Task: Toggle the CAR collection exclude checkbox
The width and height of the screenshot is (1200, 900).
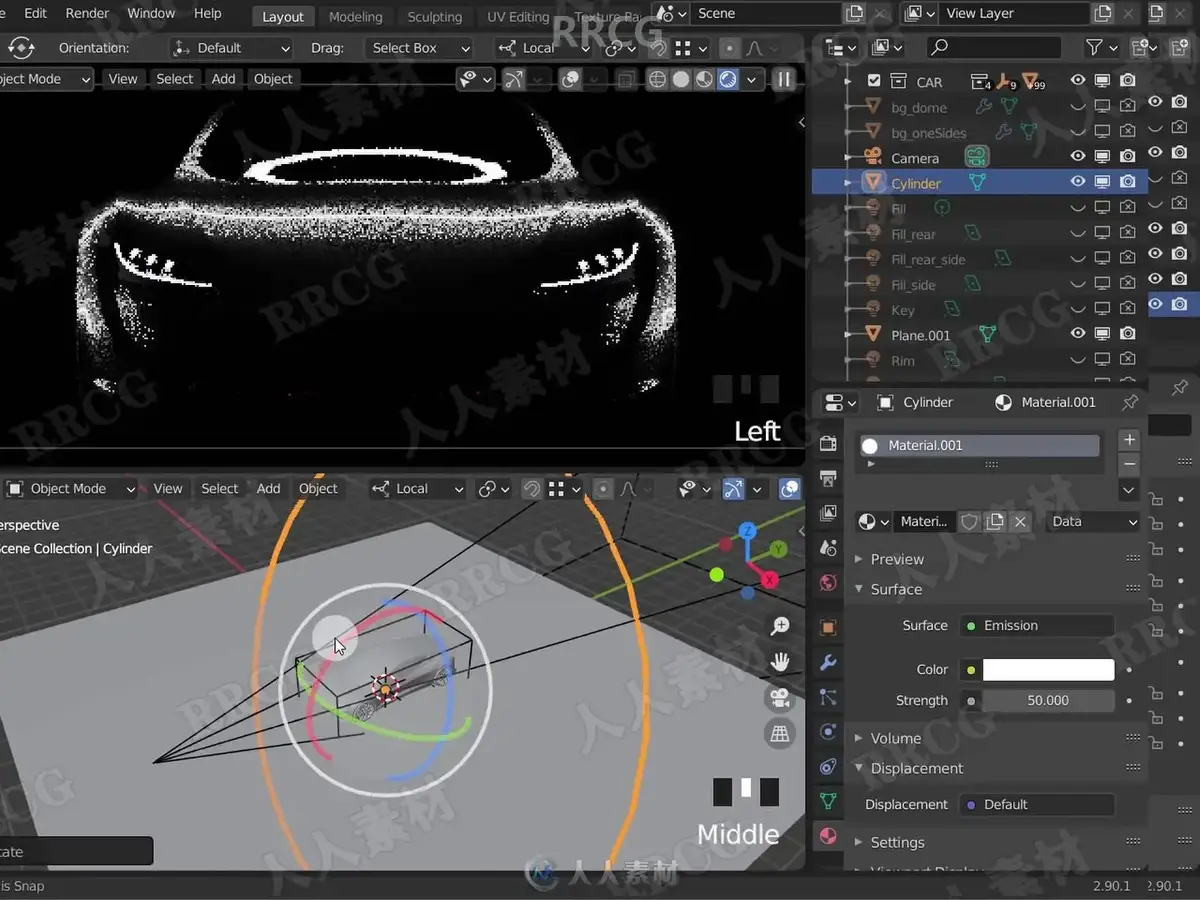Action: coord(874,82)
